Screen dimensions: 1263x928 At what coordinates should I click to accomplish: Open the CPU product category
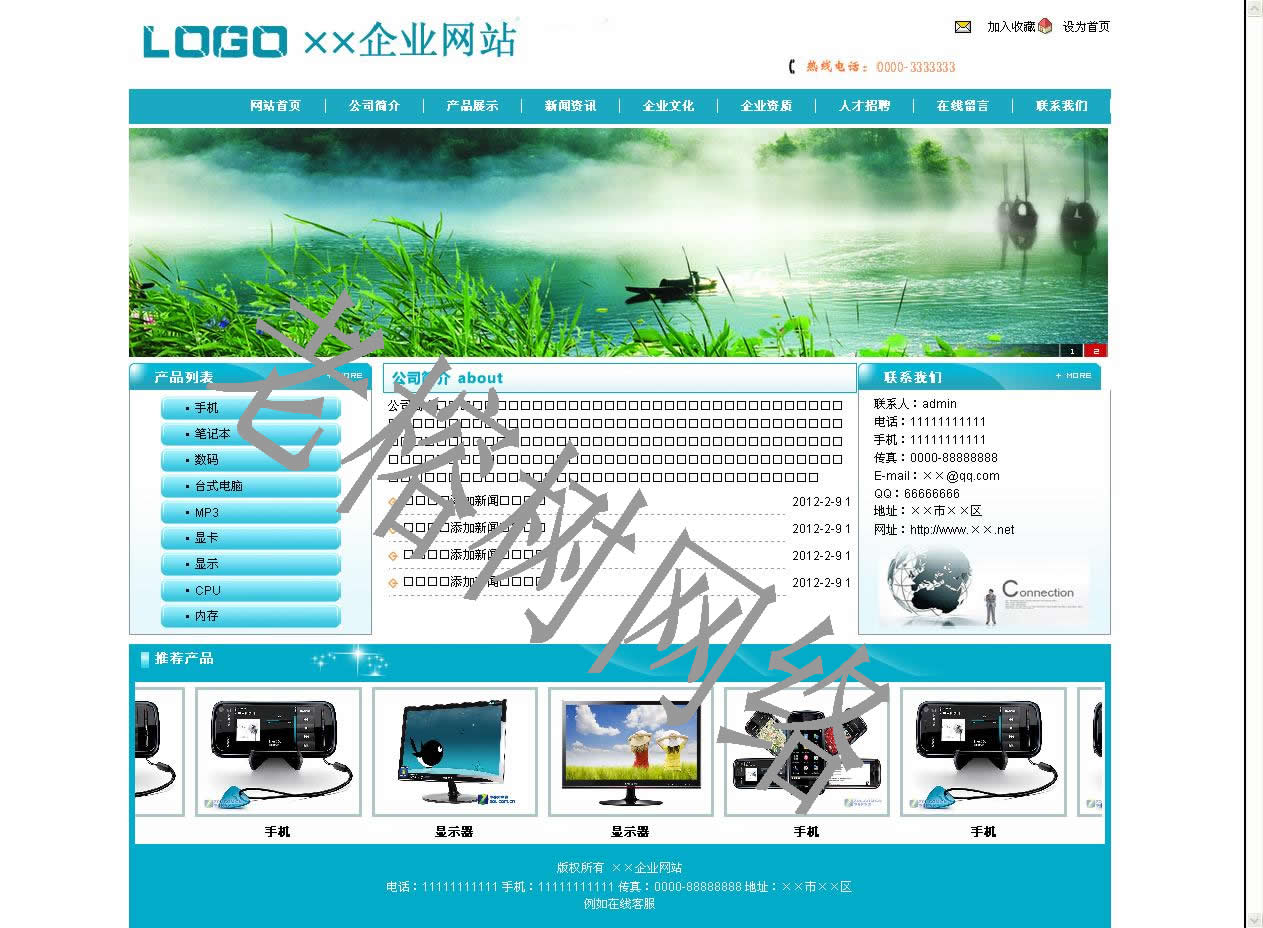tap(250, 590)
